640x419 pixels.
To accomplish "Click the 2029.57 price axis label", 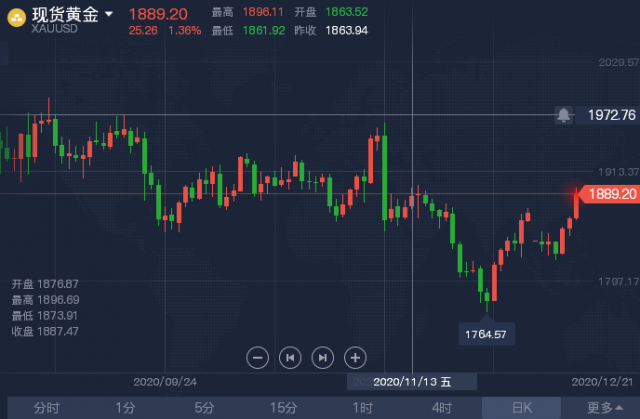I will [618, 62].
